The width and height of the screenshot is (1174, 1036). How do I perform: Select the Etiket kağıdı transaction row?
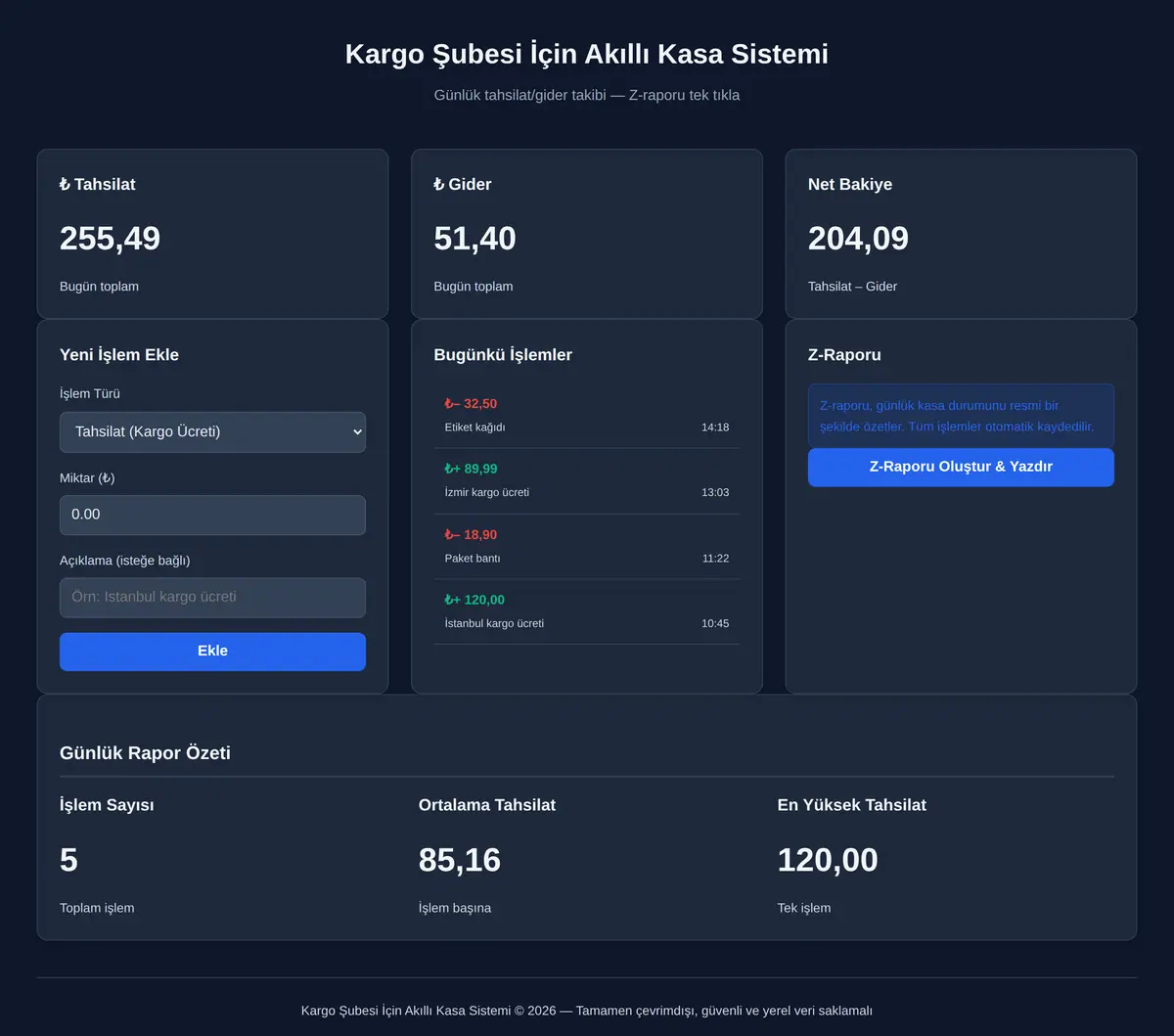587,416
